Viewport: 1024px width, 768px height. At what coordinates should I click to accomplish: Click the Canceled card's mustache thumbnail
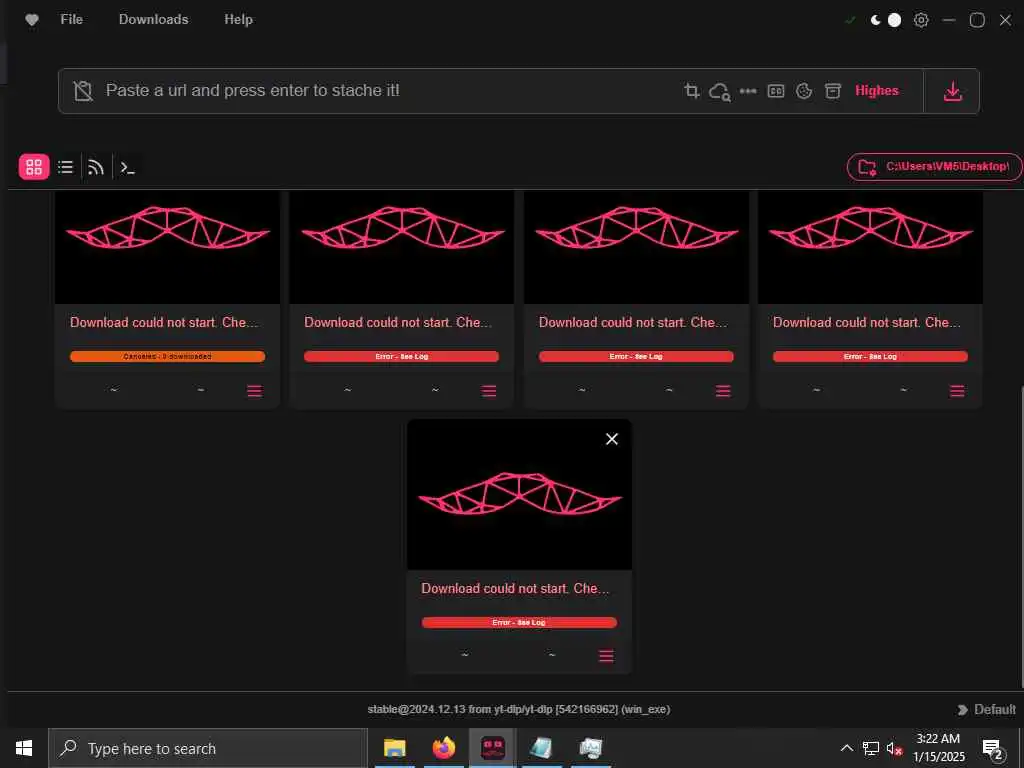[x=167, y=247]
